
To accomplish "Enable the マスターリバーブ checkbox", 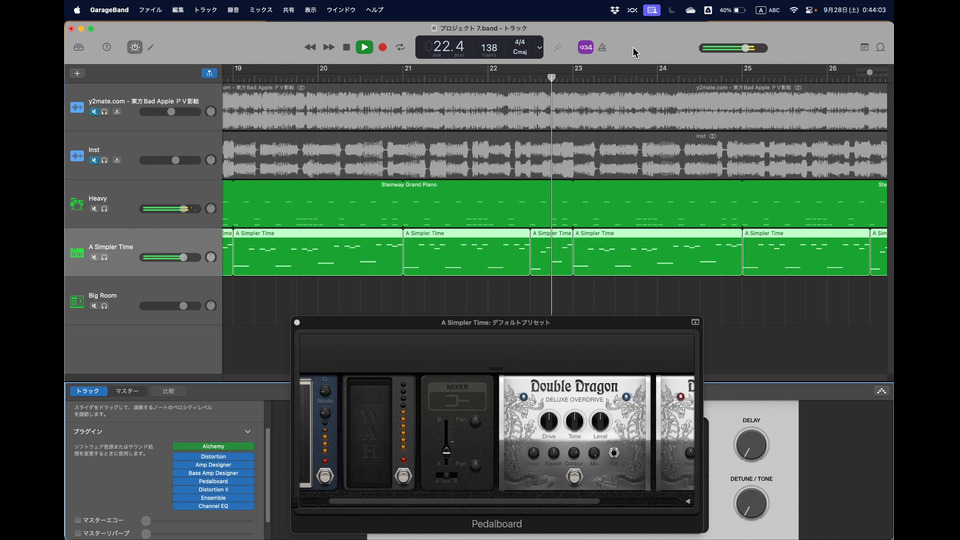I will (x=78, y=533).
